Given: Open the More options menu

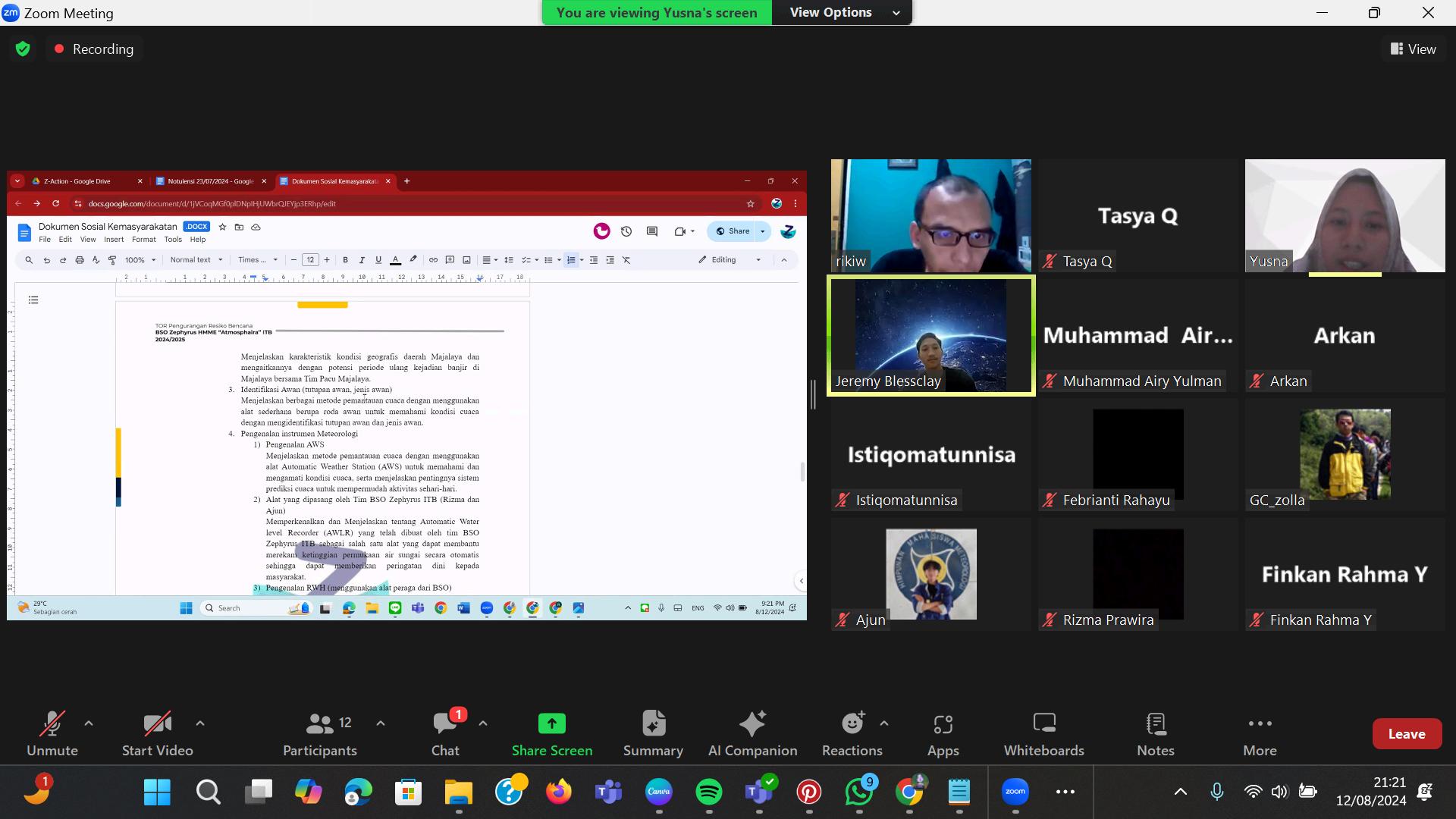Looking at the screenshot, I should coord(1260,733).
